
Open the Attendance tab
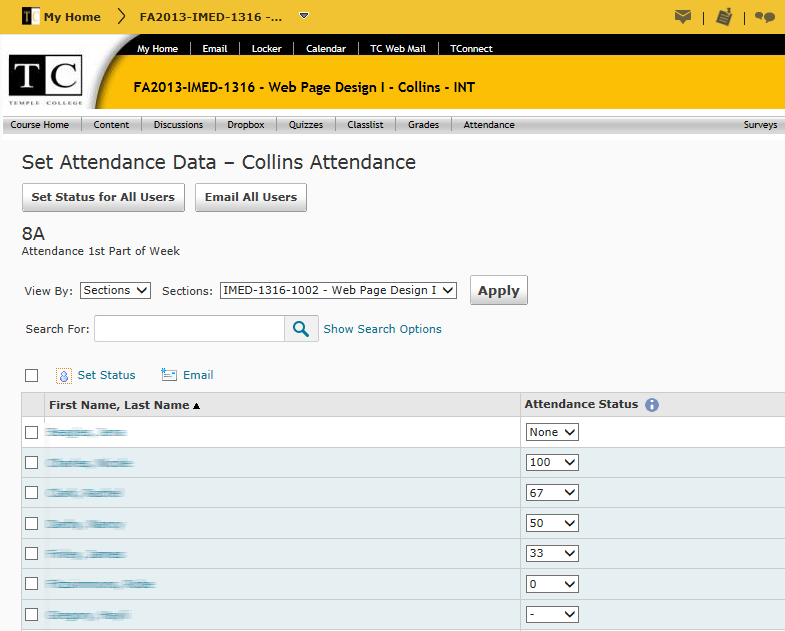pos(489,125)
